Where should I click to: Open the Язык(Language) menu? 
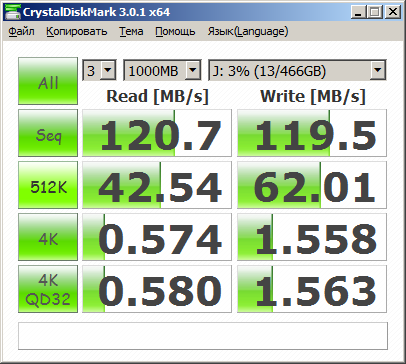248,31
